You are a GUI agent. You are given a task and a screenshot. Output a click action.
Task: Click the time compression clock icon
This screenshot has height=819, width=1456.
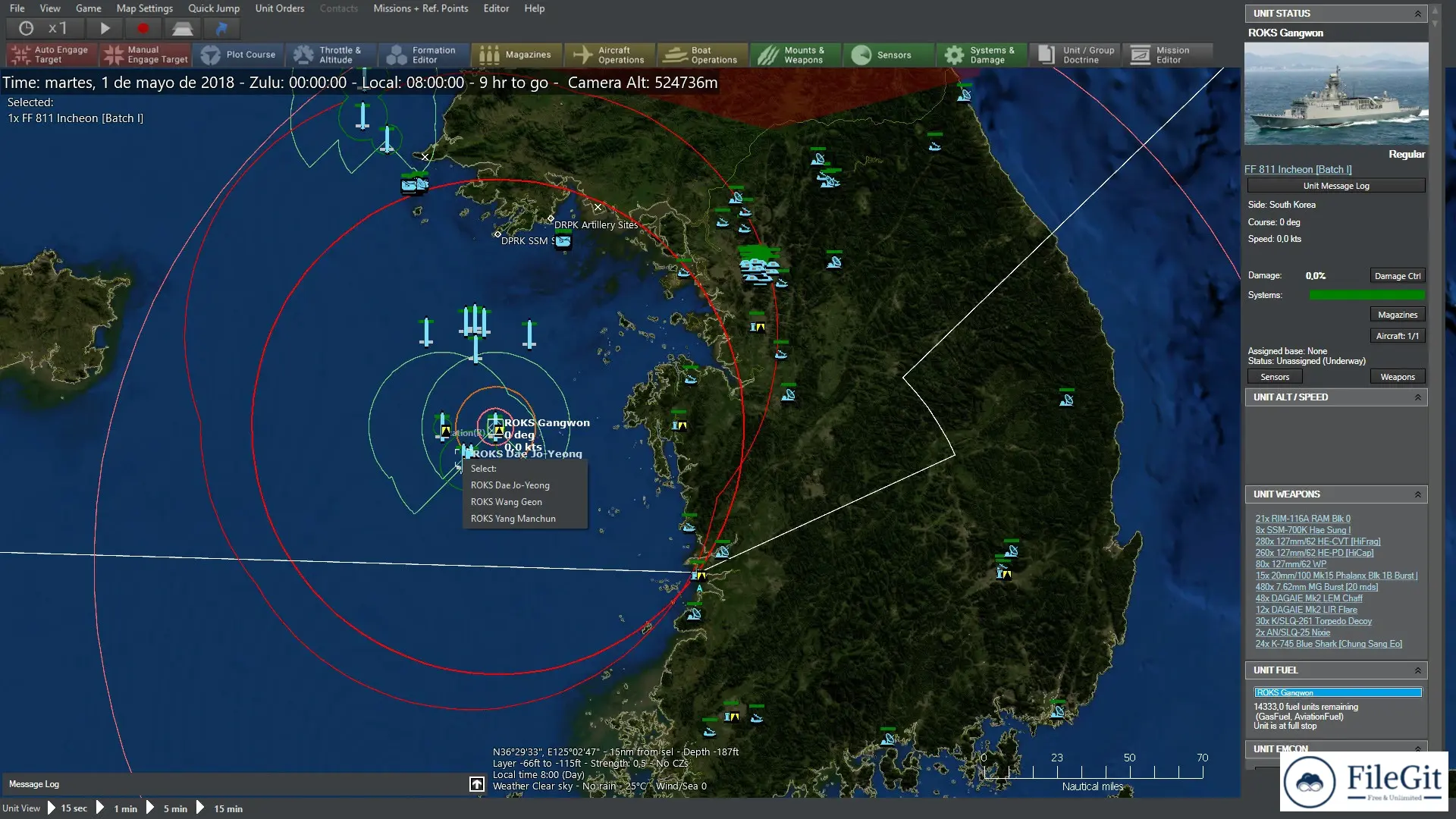click(x=26, y=29)
